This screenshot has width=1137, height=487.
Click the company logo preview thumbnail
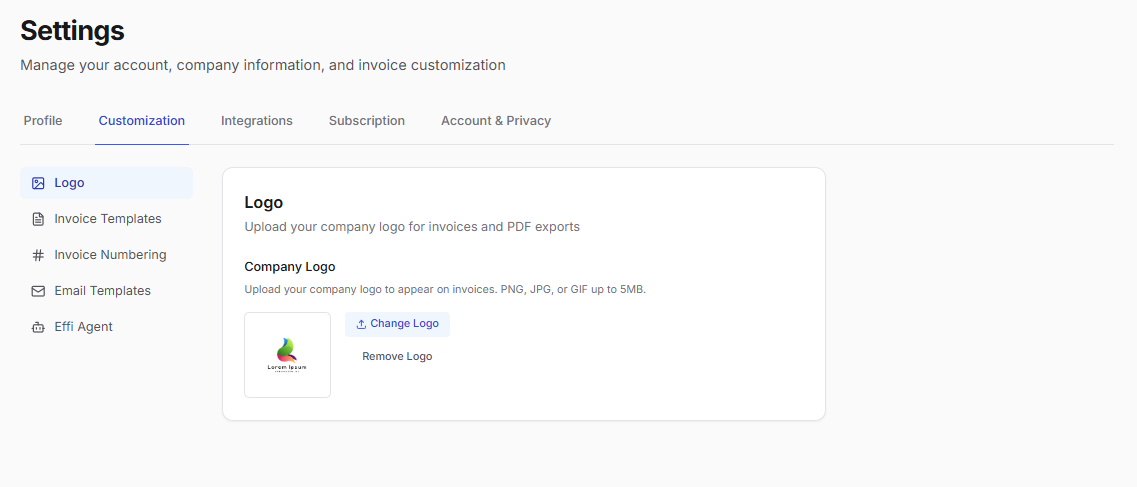point(287,355)
